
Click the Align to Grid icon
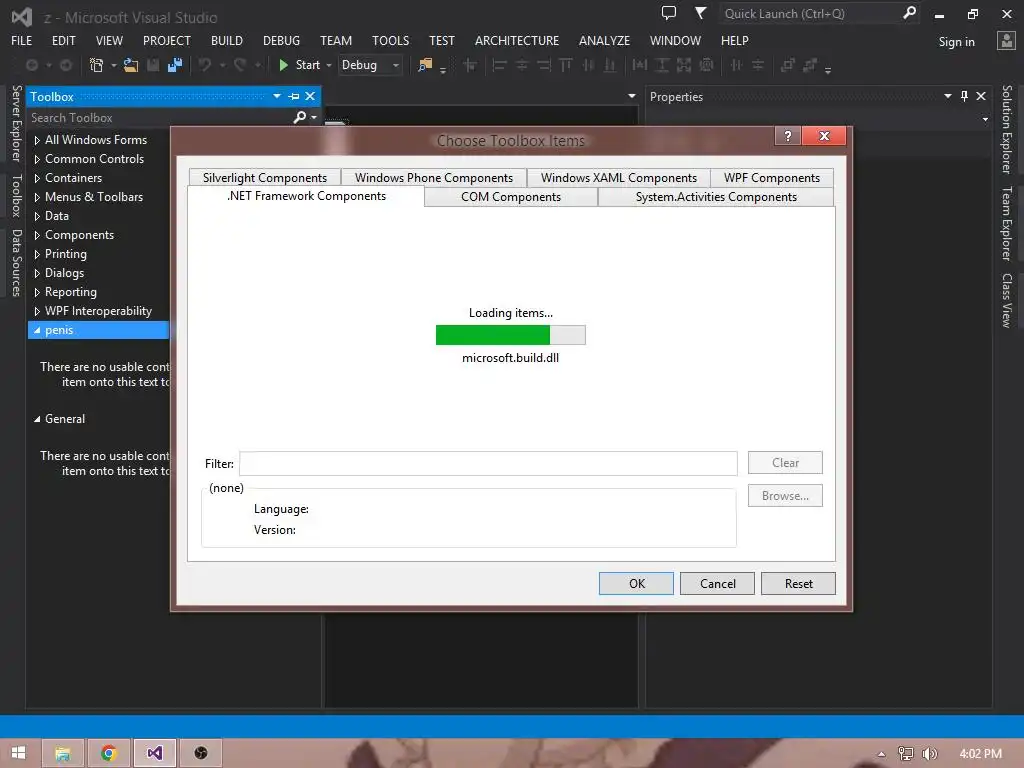click(x=470, y=65)
